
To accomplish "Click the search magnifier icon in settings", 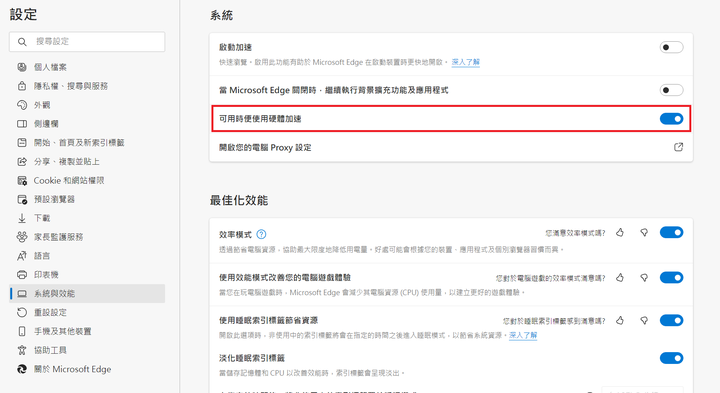I will (22, 42).
